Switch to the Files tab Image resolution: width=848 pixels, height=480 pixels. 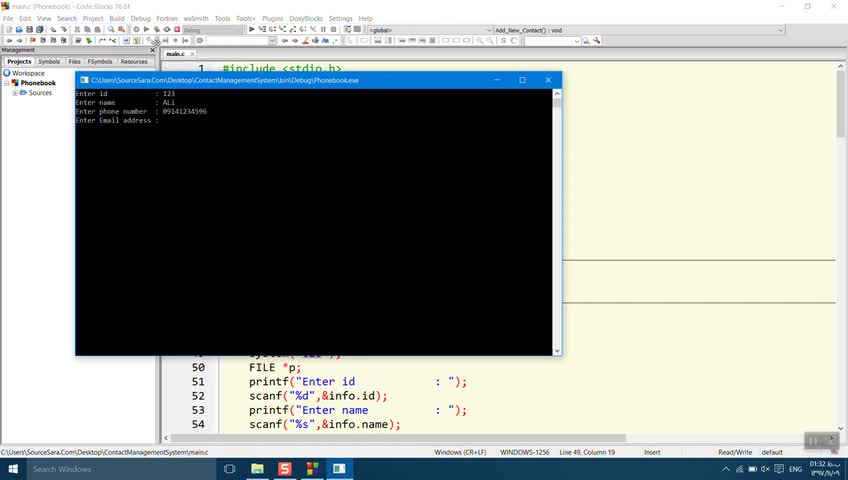(x=74, y=62)
